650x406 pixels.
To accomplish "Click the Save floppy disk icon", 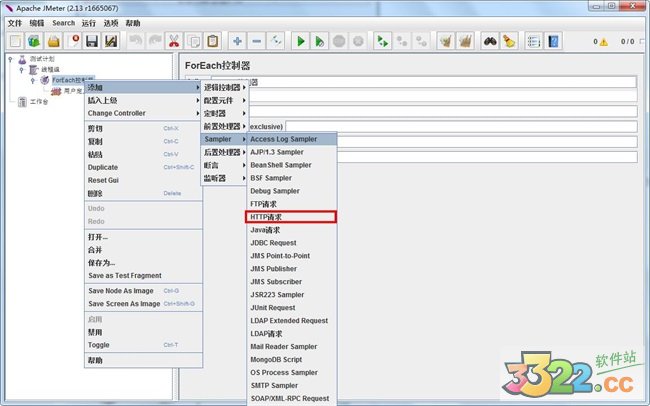I will 92,41.
